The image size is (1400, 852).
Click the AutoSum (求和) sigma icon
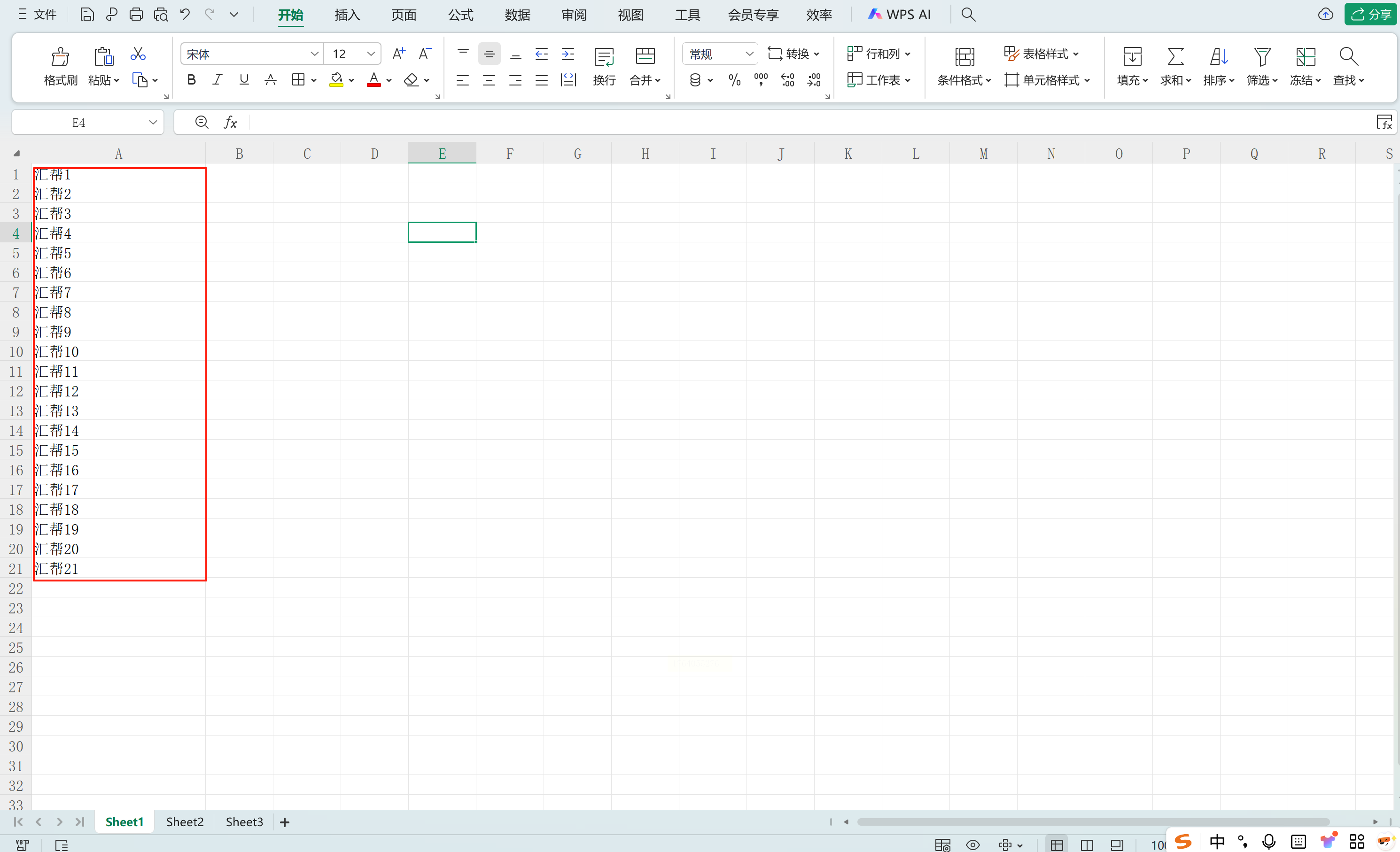click(x=1175, y=57)
